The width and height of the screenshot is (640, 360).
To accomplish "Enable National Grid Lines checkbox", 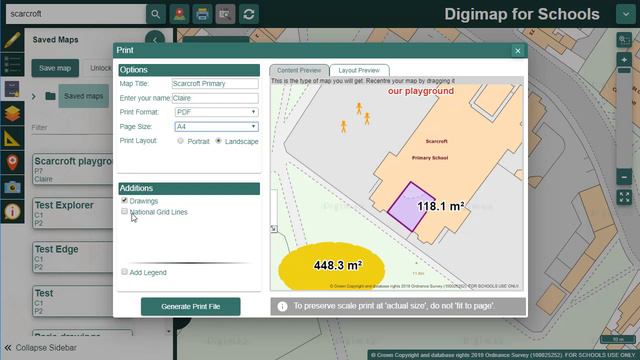I will pos(124,211).
